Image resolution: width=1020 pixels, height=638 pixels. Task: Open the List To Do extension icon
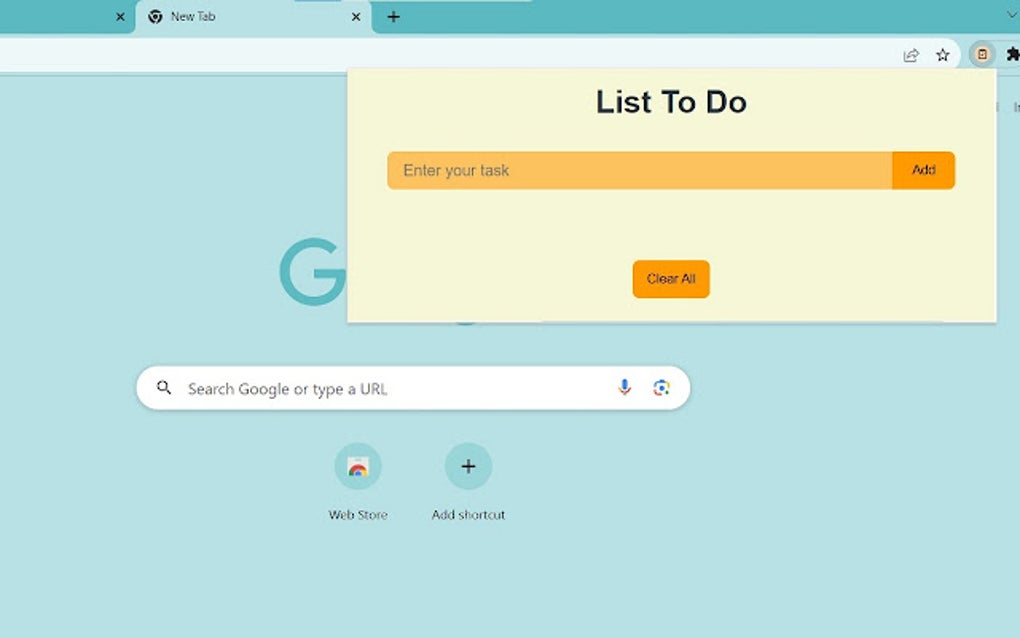tap(981, 55)
